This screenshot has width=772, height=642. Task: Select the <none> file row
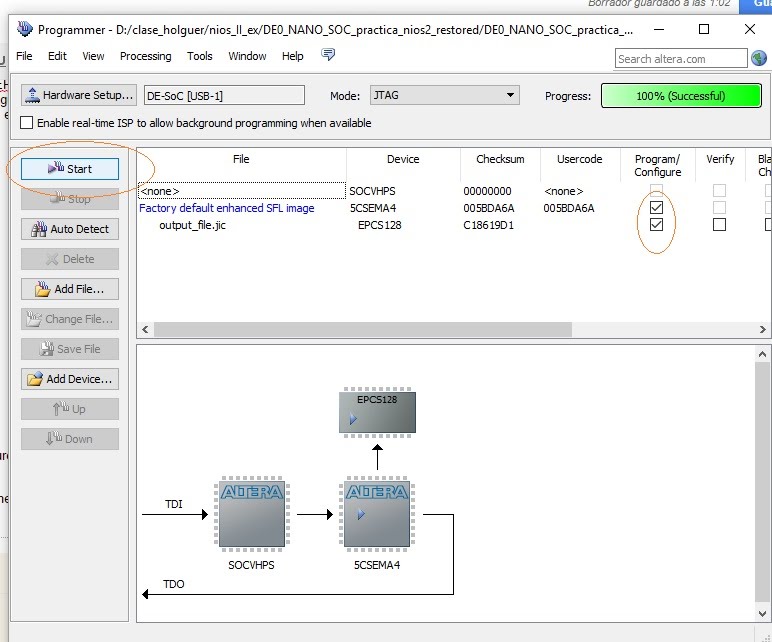coord(242,191)
